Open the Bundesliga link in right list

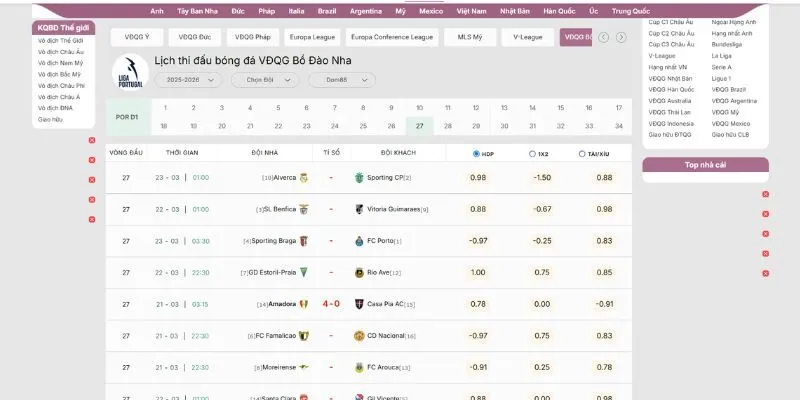click(x=727, y=45)
